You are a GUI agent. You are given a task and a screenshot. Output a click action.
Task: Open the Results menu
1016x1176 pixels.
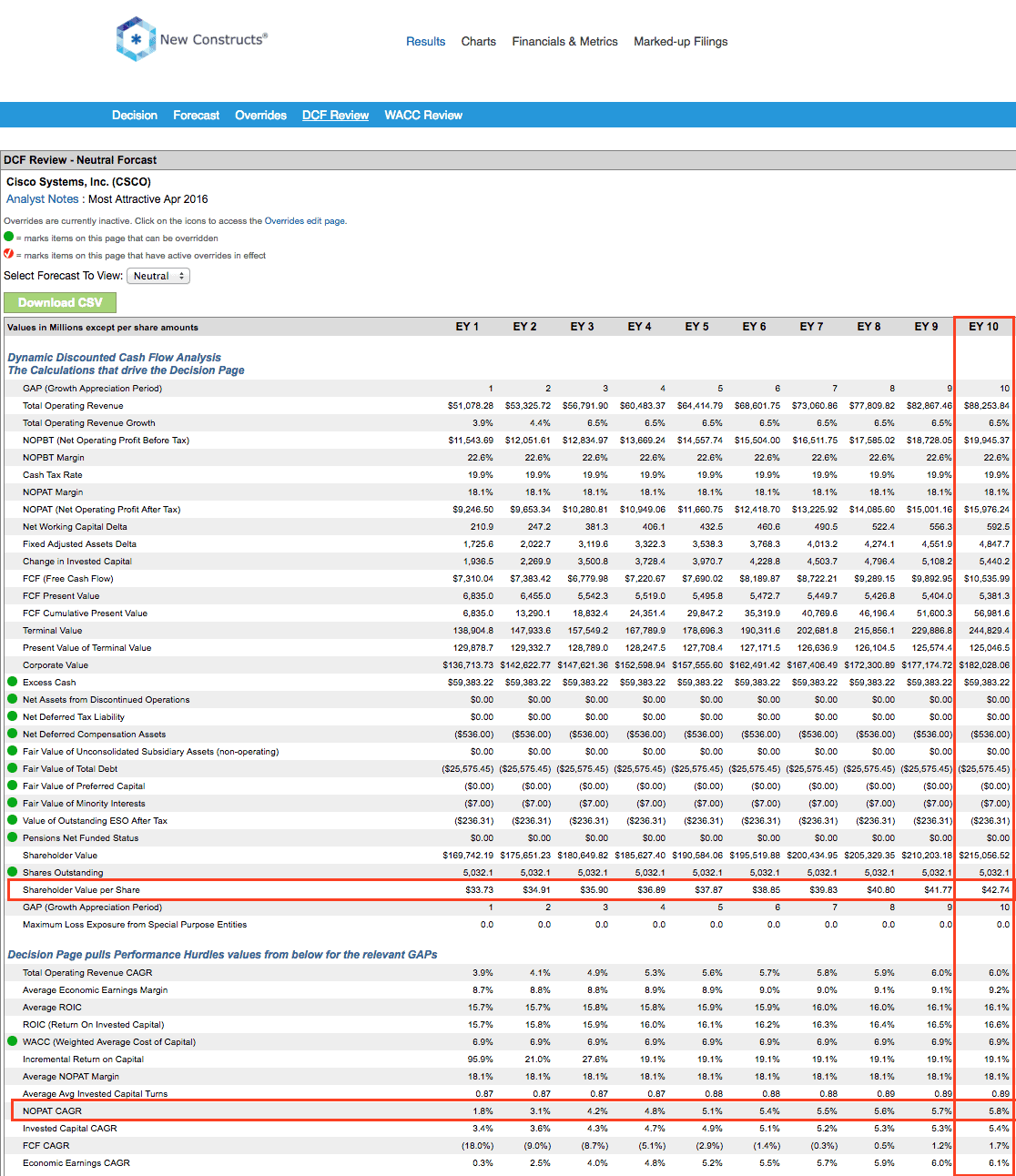click(426, 42)
